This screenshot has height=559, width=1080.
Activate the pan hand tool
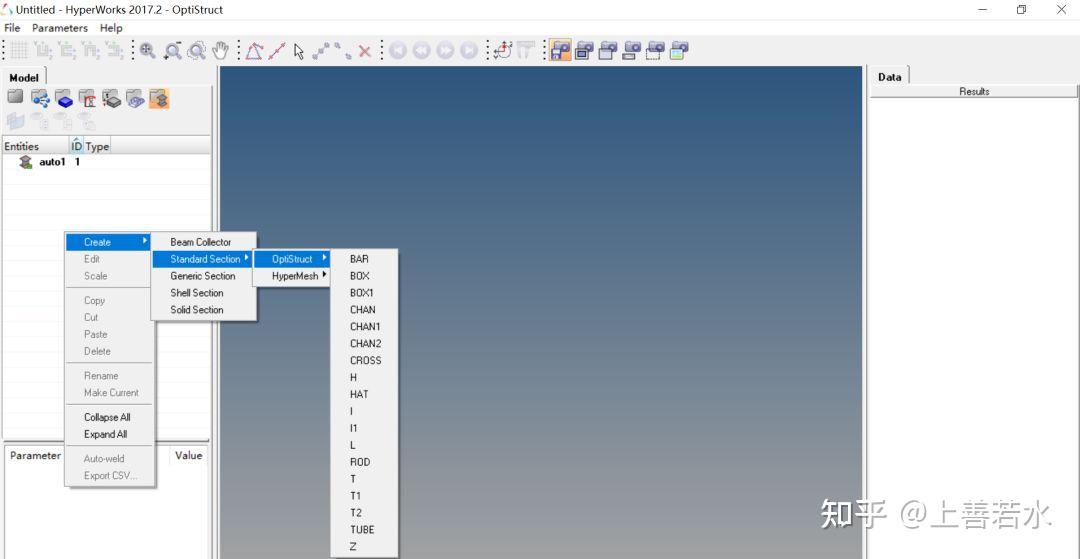click(220, 50)
